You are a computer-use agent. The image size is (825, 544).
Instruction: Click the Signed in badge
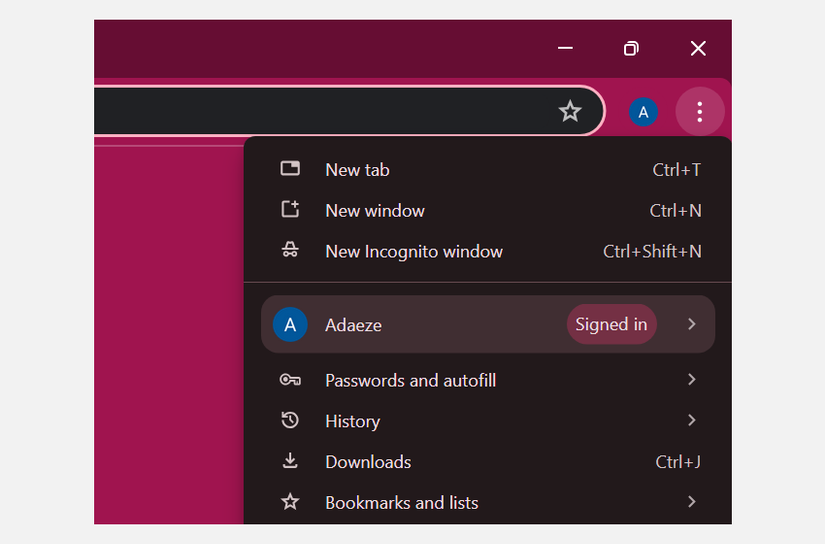(x=611, y=324)
